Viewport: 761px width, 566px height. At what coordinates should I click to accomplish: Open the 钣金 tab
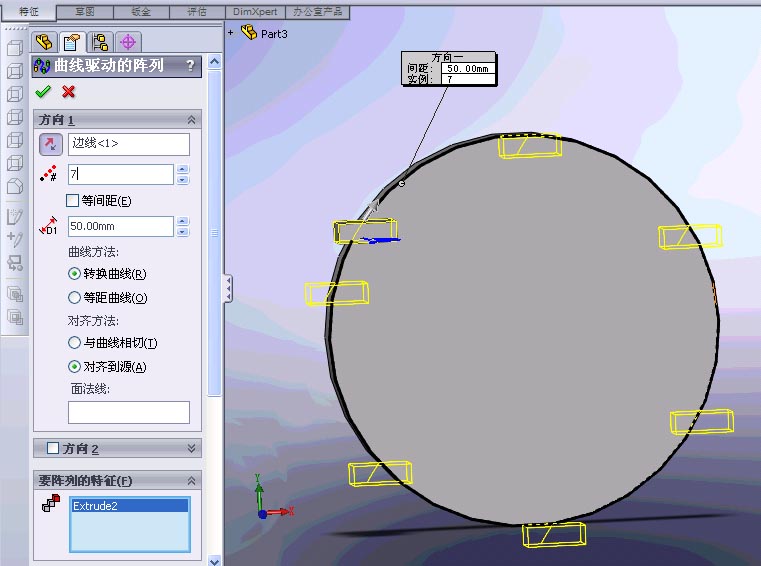pos(141,11)
